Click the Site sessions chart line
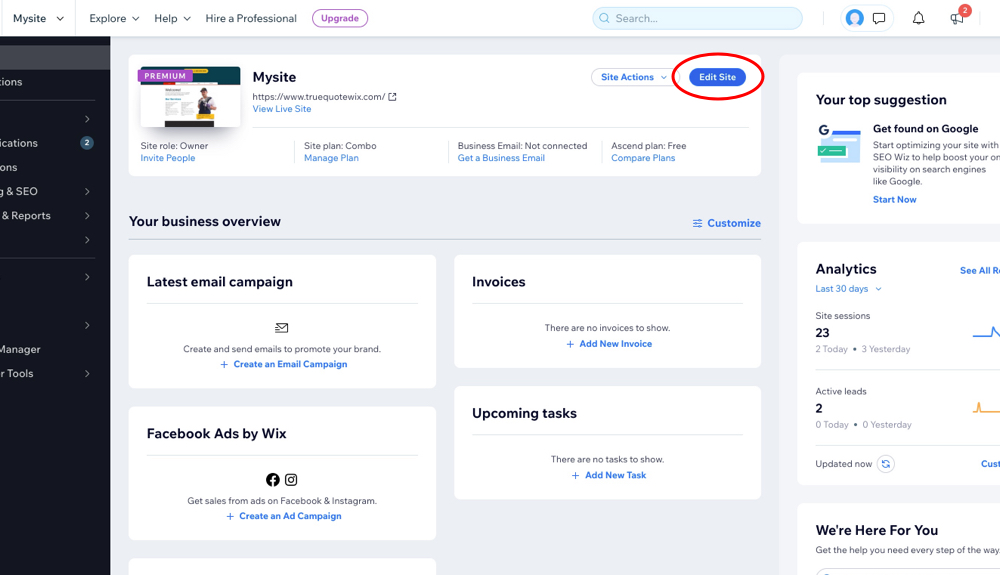 coord(986,332)
